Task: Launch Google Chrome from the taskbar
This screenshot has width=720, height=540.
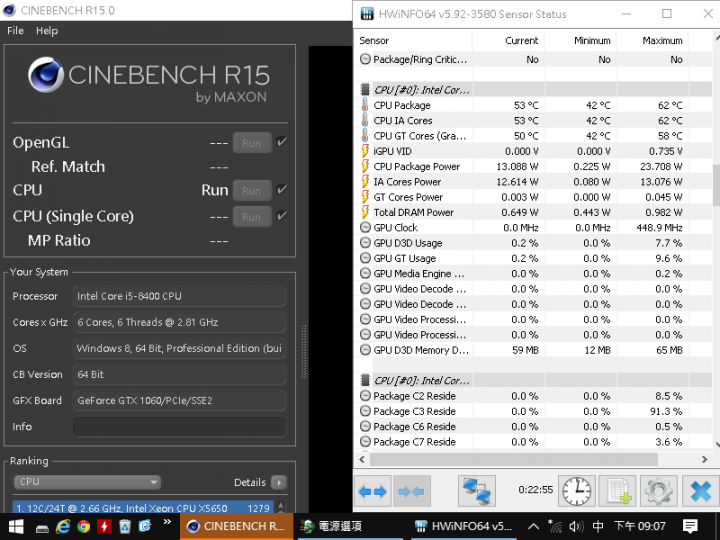Action: (x=83, y=526)
